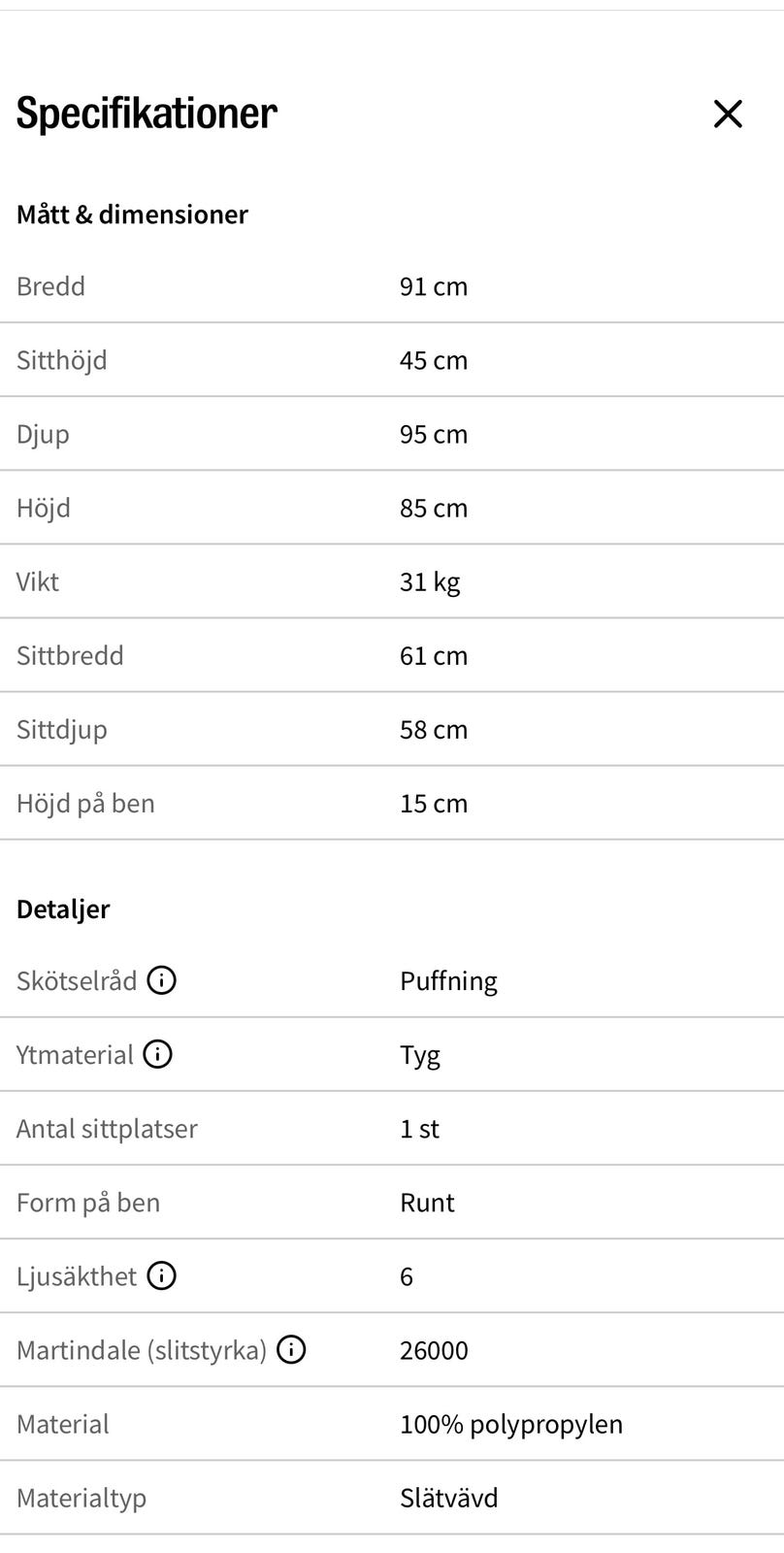Image resolution: width=784 pixels, height=1553 pixels.
Task: Click the Sitthöjd value 45 cm
Action: [434, 360]
